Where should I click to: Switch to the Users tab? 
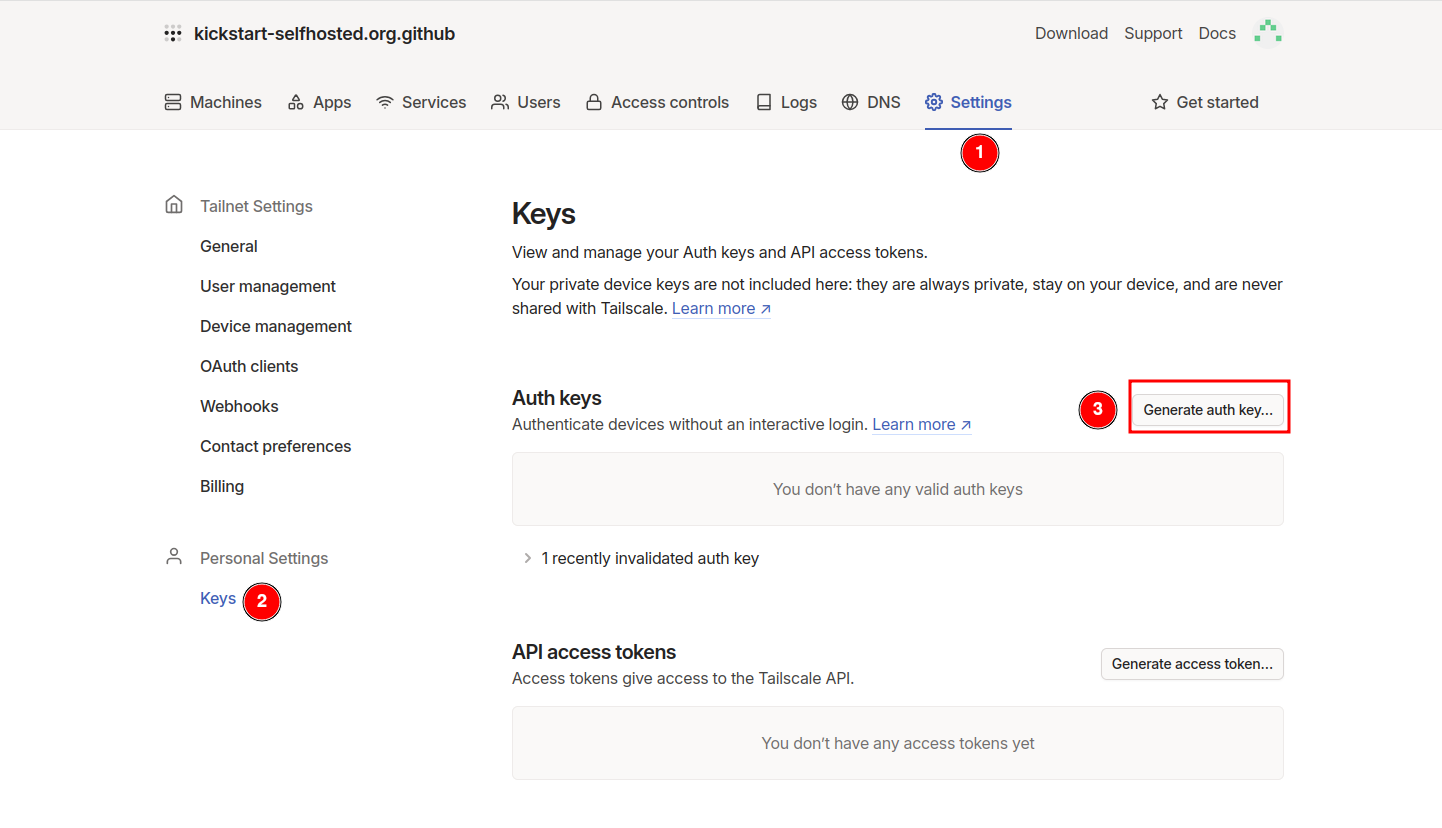[526, 102]
